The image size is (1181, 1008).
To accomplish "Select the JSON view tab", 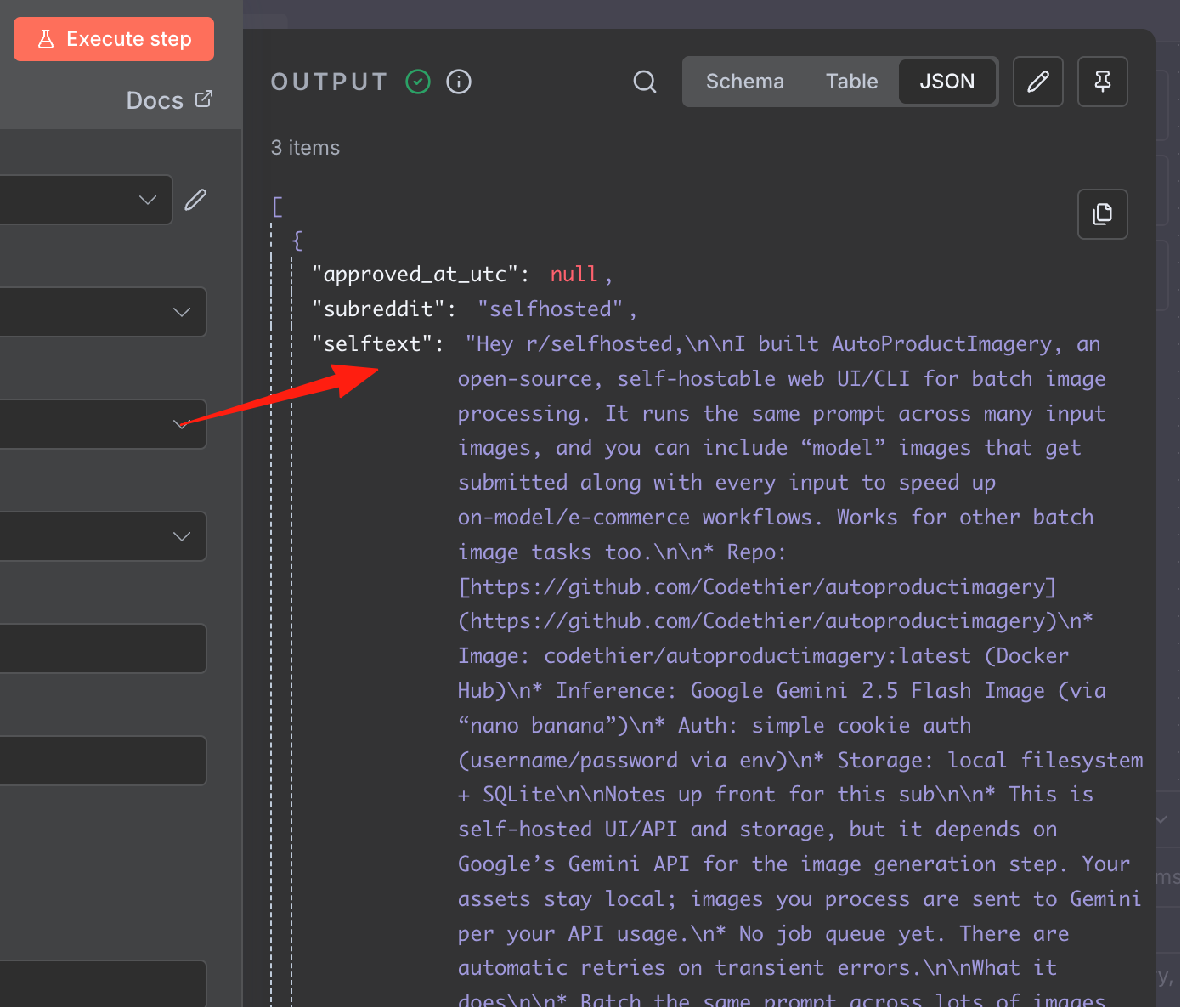I will coord(947,82).
